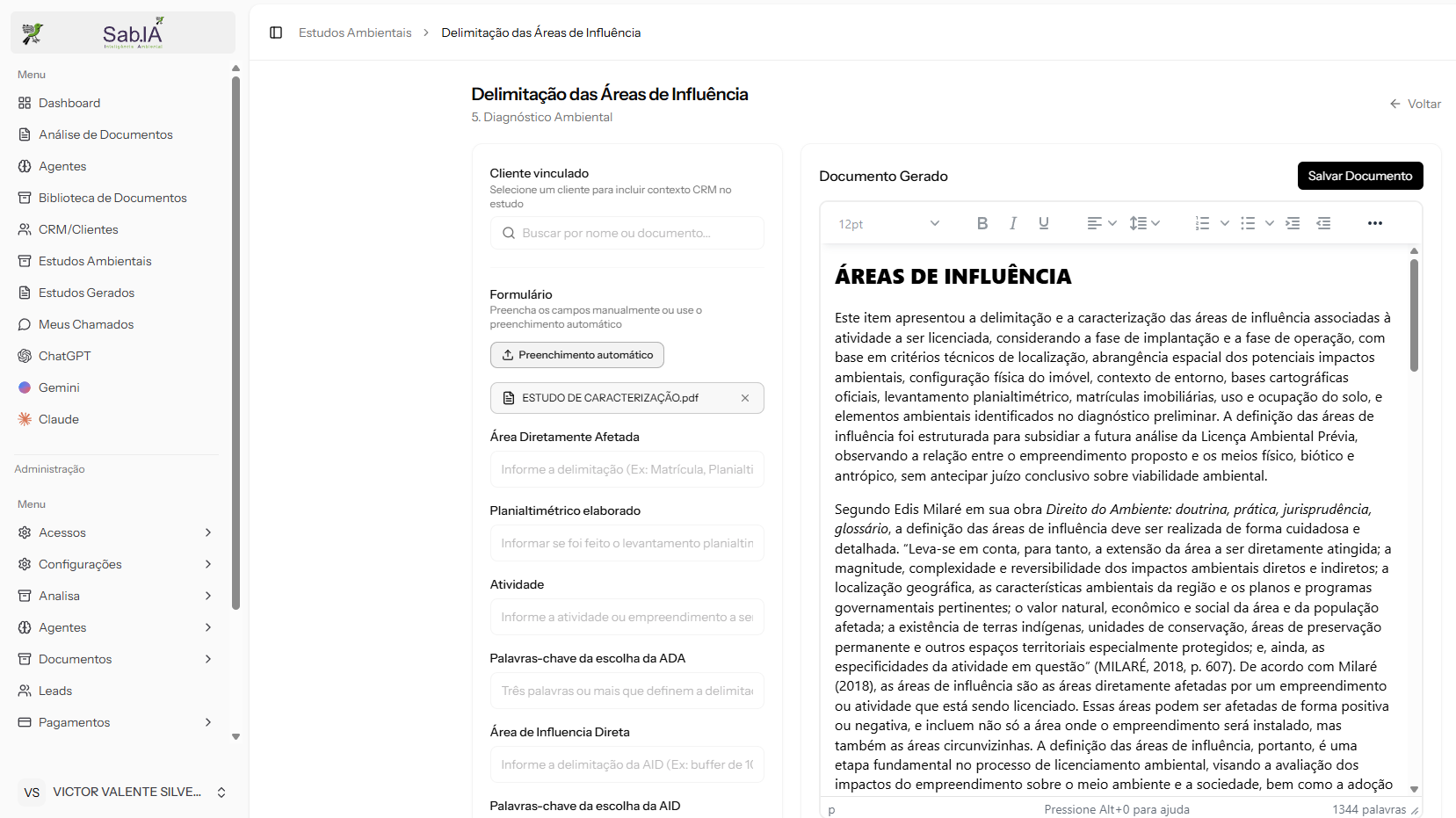Click the 1344 palavras word count
The height and width of the screenshot is (818, 1456).
[x=1369, y=809]
